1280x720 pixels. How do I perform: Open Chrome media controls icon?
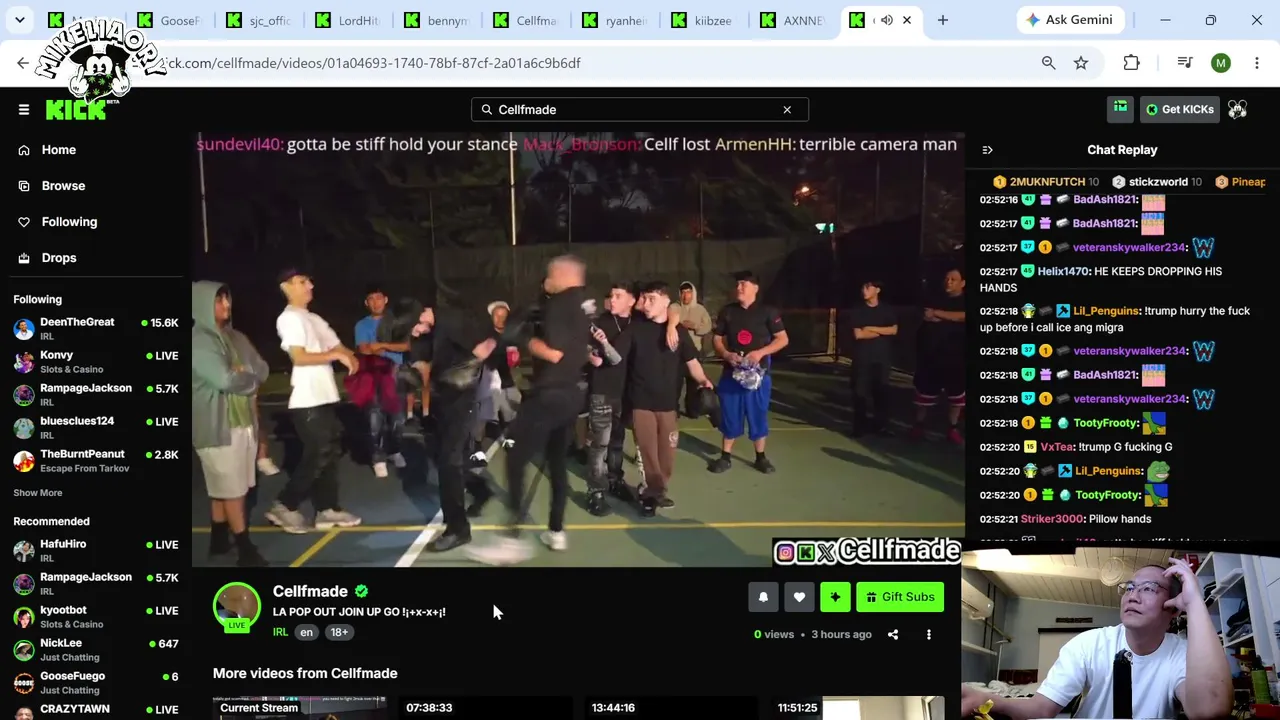coord(1185,63)
